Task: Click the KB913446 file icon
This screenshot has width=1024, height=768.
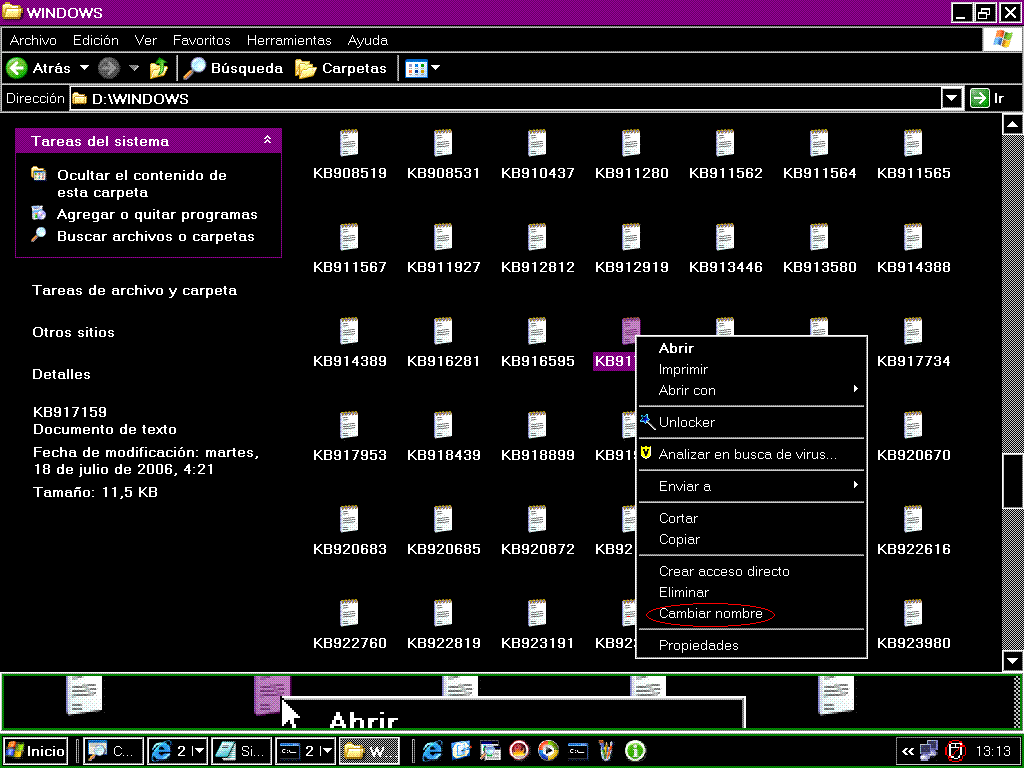Action: tap(726, 237)
